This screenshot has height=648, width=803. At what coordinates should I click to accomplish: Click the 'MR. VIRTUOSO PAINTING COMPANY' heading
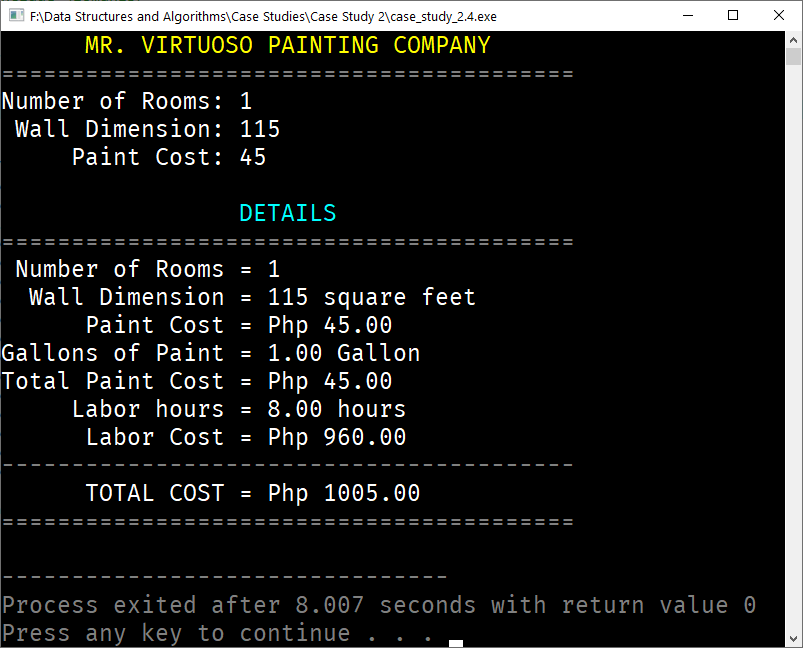tap(288, 45)
